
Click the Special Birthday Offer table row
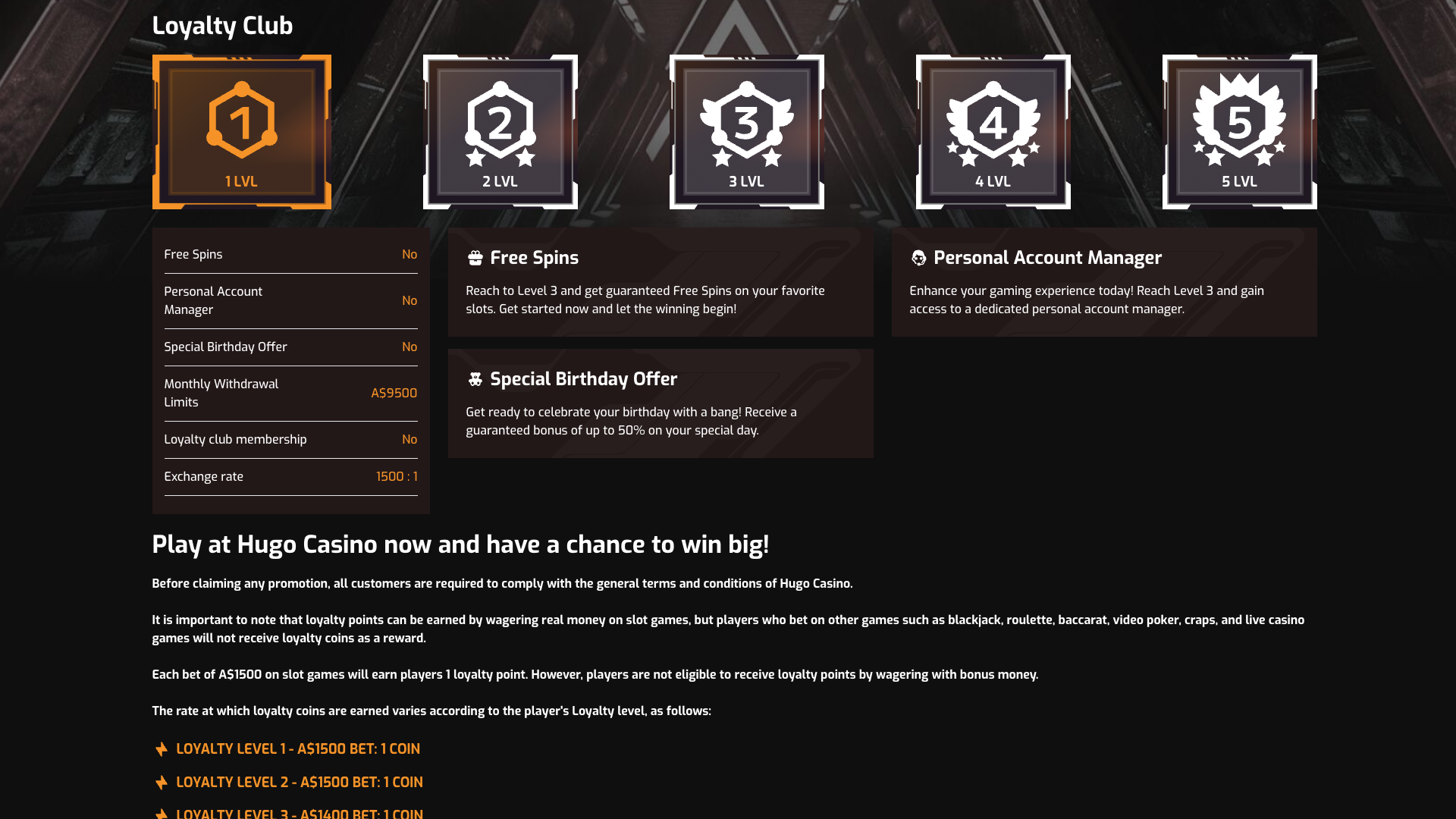(x=290, y=347)
